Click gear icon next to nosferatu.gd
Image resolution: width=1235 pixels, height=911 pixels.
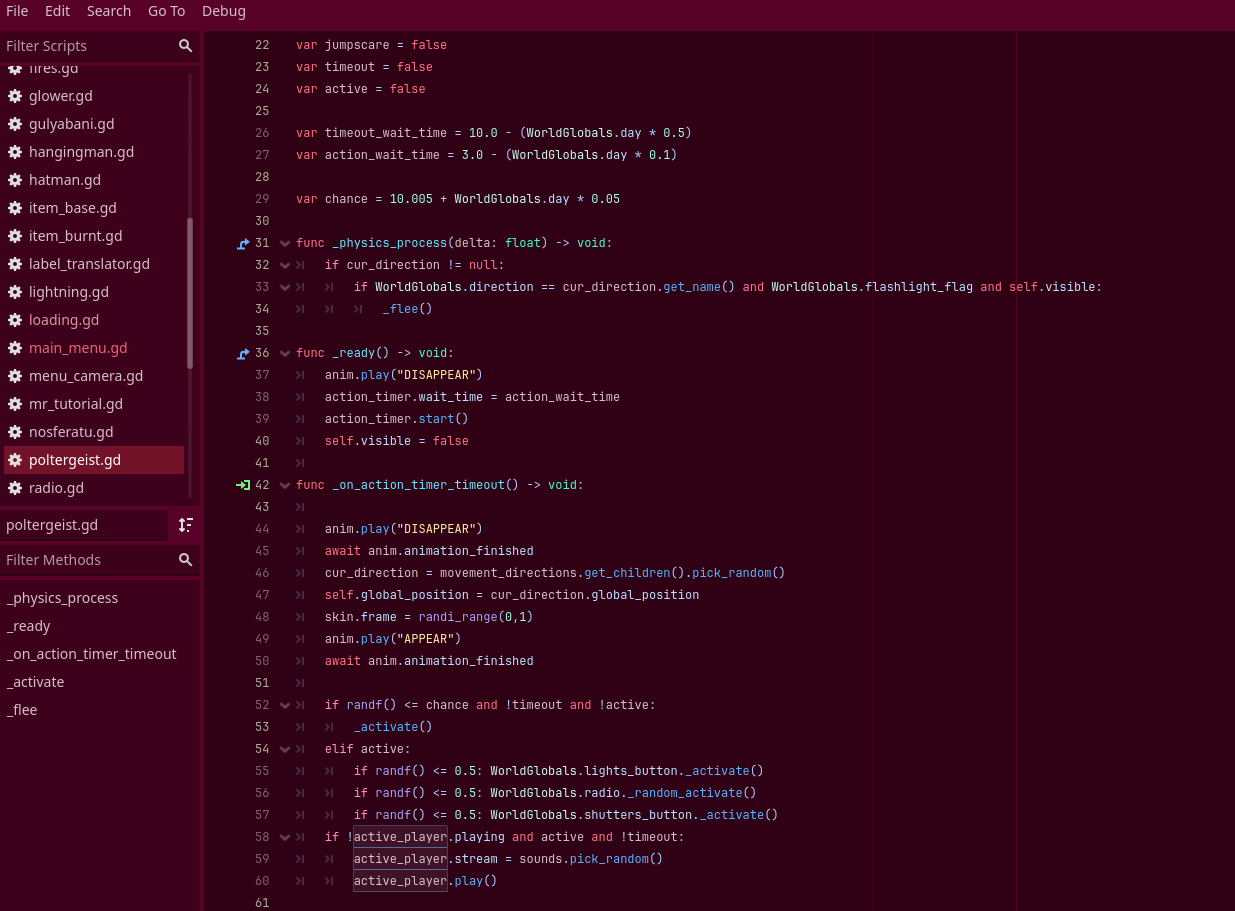pyautogui.click(x=15, y=432)
